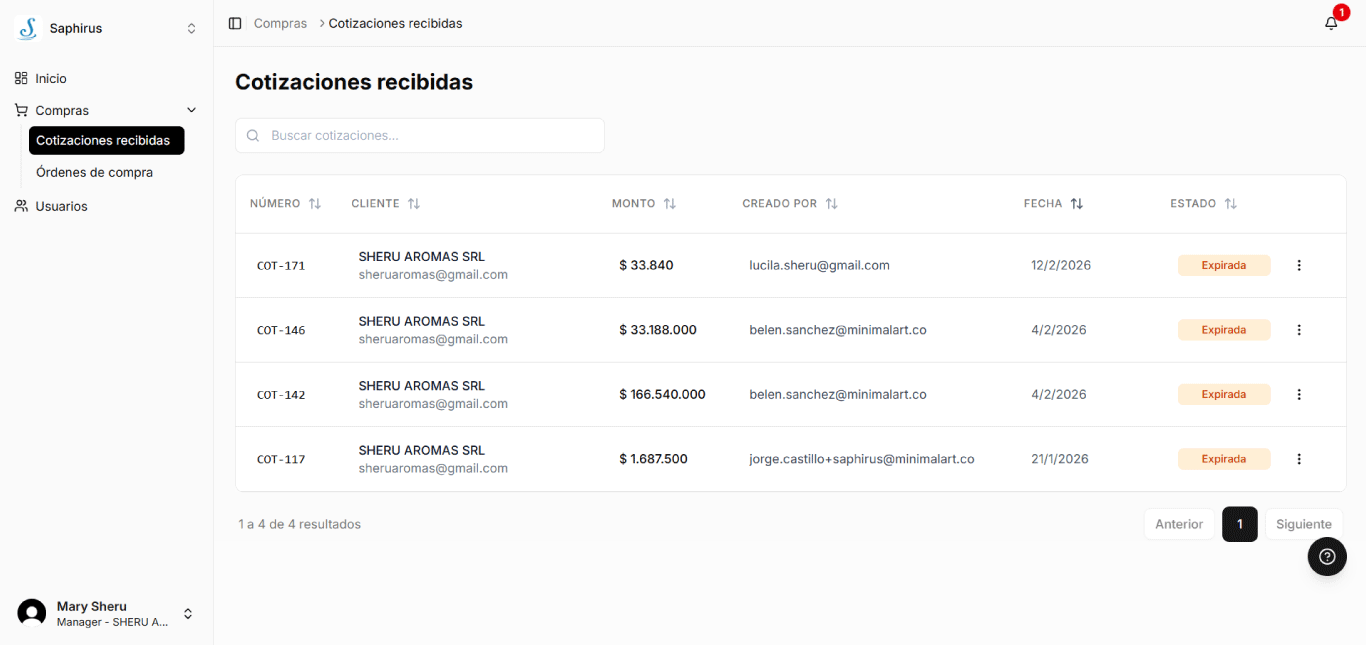
Task: Open actions menu for COT-171 row
Action: (1299, 265)
